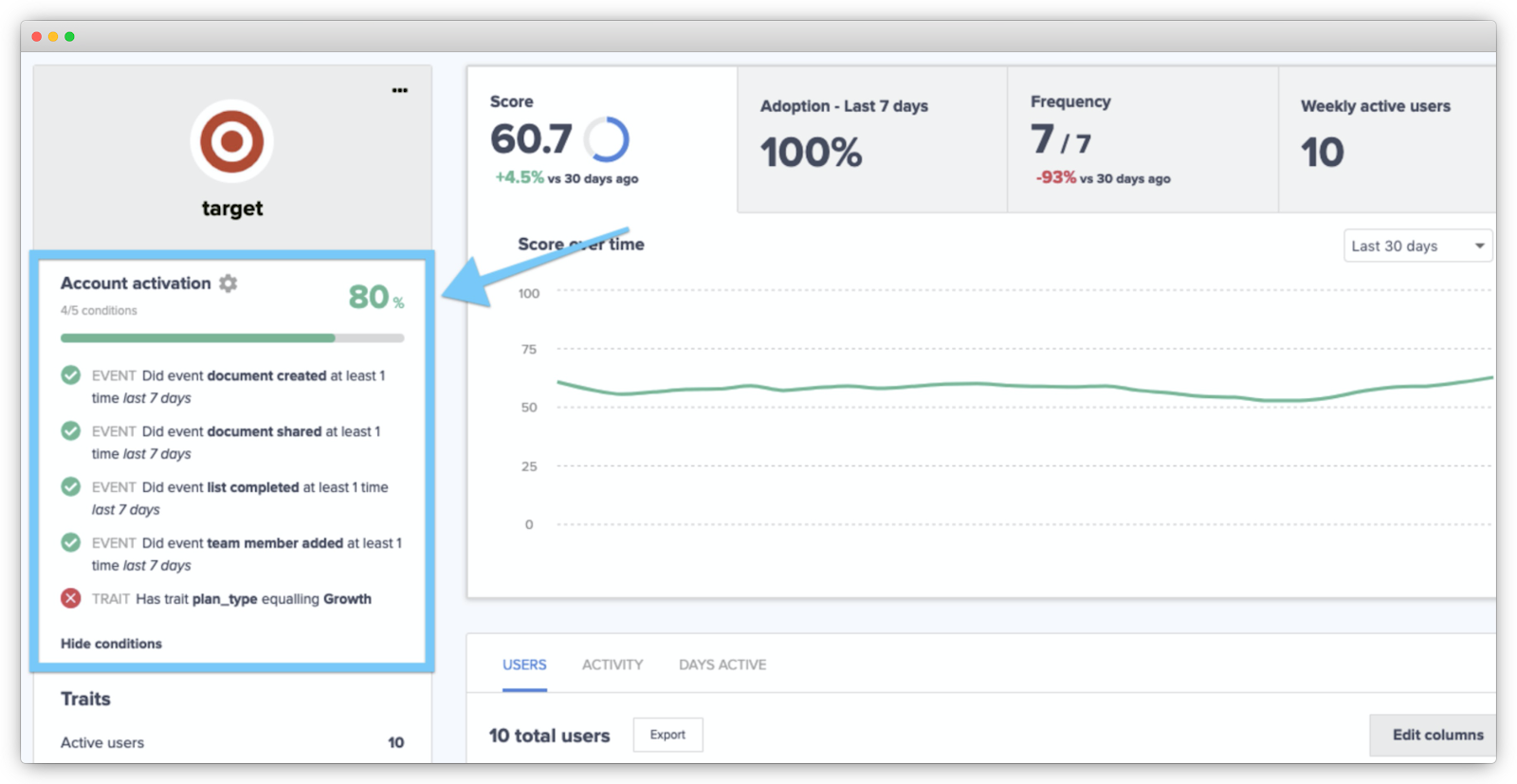Select the Score 60.7 metric card
Screen dimensions: 1517x784
pyautogui.click(x=601, y=139)
